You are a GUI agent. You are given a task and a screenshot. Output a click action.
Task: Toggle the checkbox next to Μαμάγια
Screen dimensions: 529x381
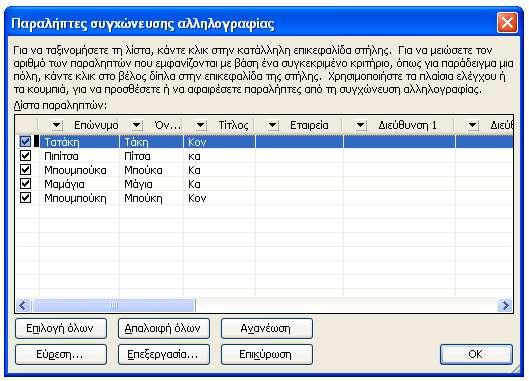25,184
